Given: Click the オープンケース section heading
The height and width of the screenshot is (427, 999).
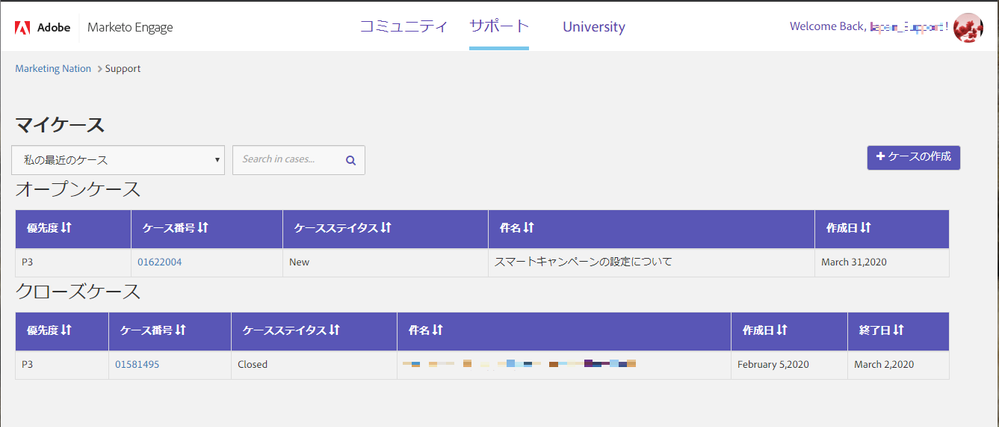Looking at the screenshot, I should (77, 189).
